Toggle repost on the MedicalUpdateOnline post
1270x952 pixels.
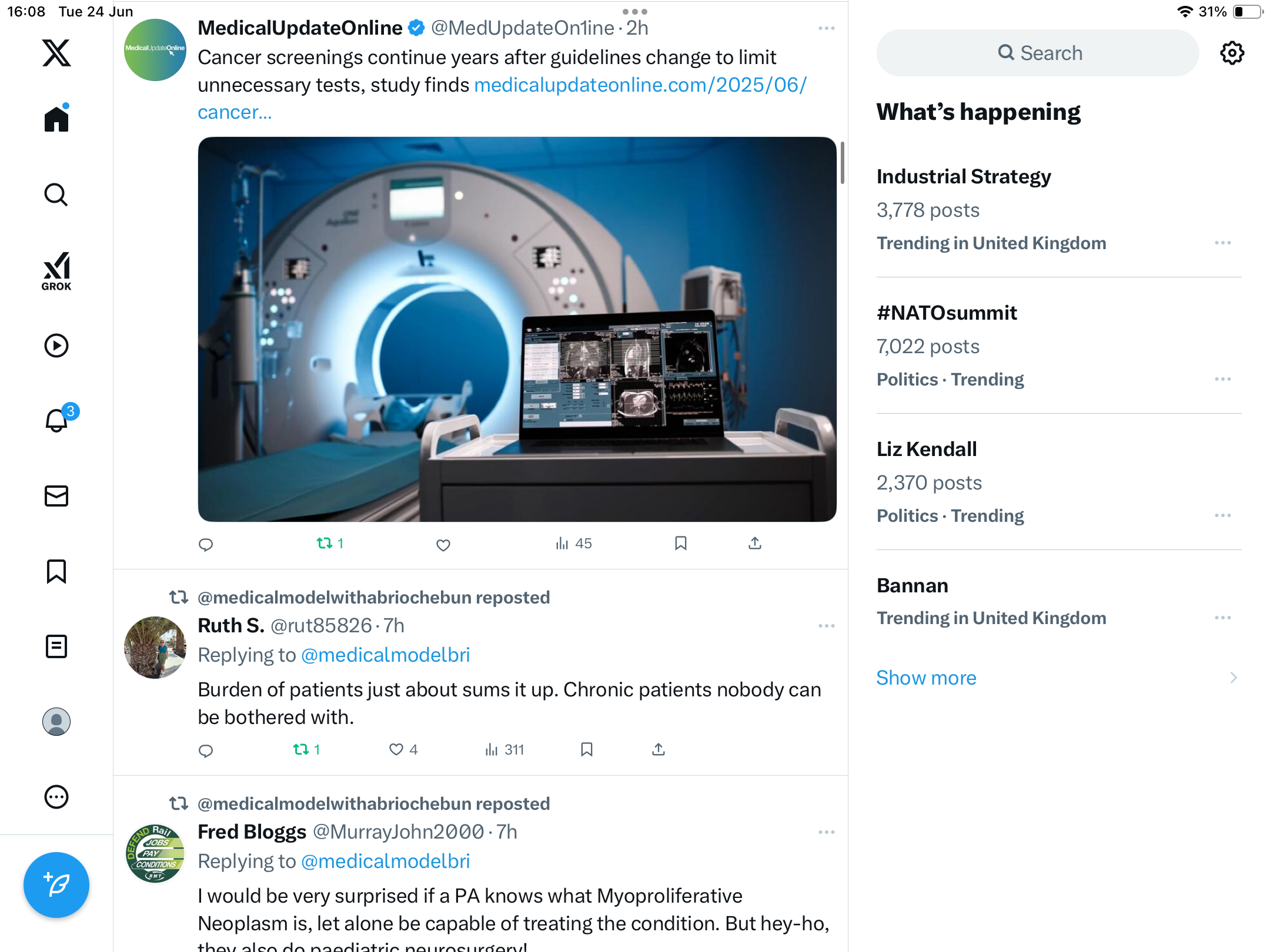pyautogui.click(x=330, y=544)
